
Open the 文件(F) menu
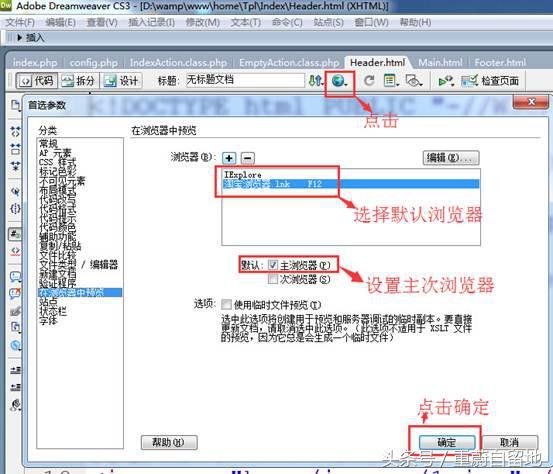(20, 23)
